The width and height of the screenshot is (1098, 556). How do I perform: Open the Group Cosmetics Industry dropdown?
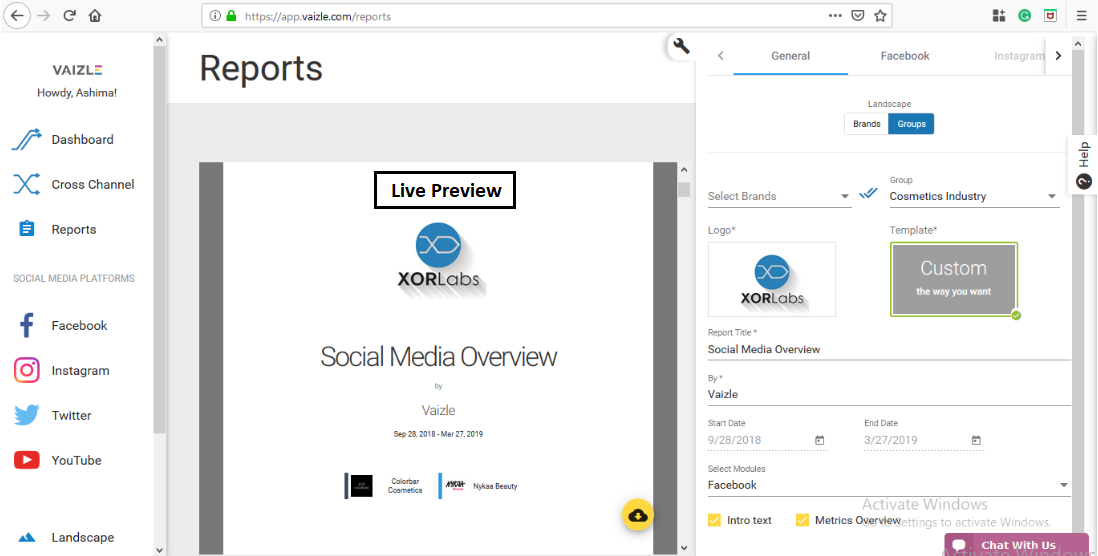click(974, 196)
